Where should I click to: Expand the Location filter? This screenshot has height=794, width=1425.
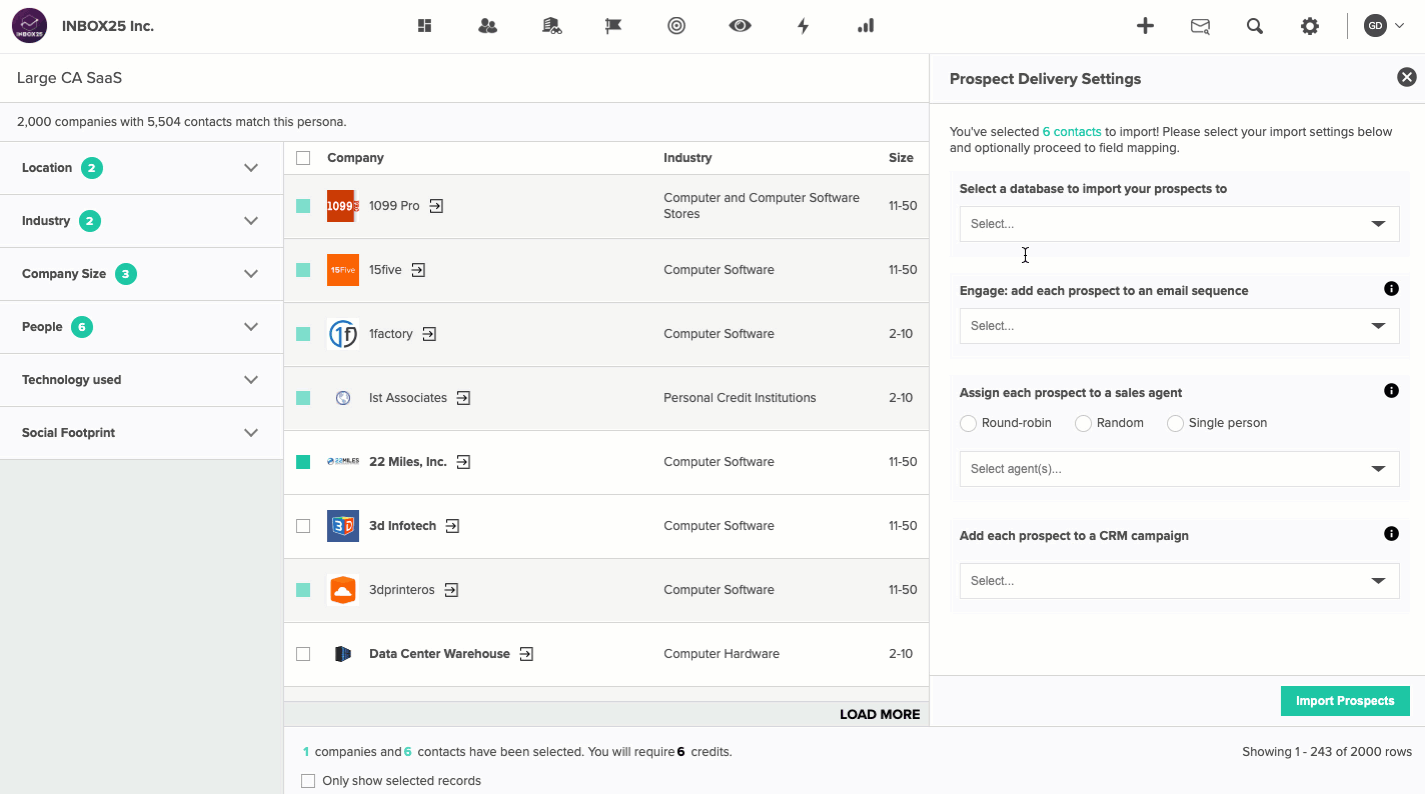[142, 168]
